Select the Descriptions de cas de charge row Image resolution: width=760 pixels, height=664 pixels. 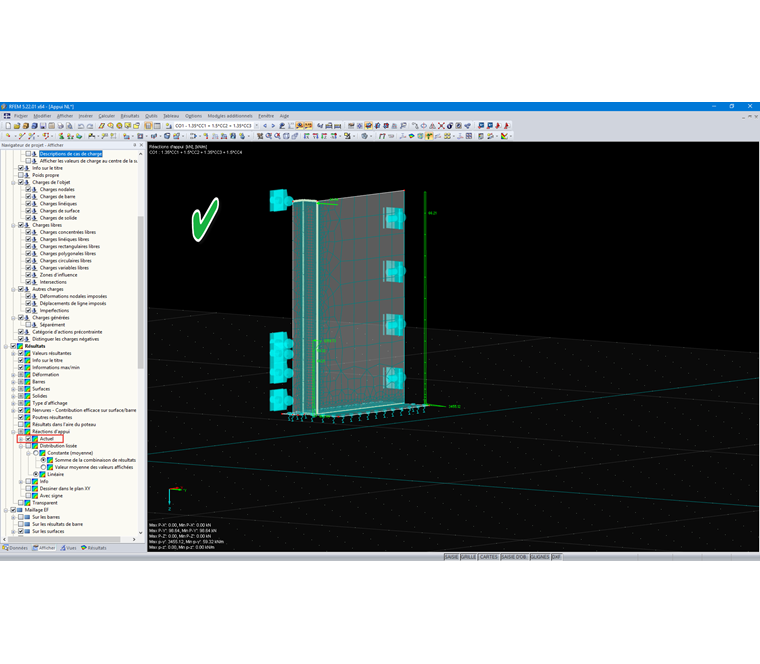tap(71, 154)
